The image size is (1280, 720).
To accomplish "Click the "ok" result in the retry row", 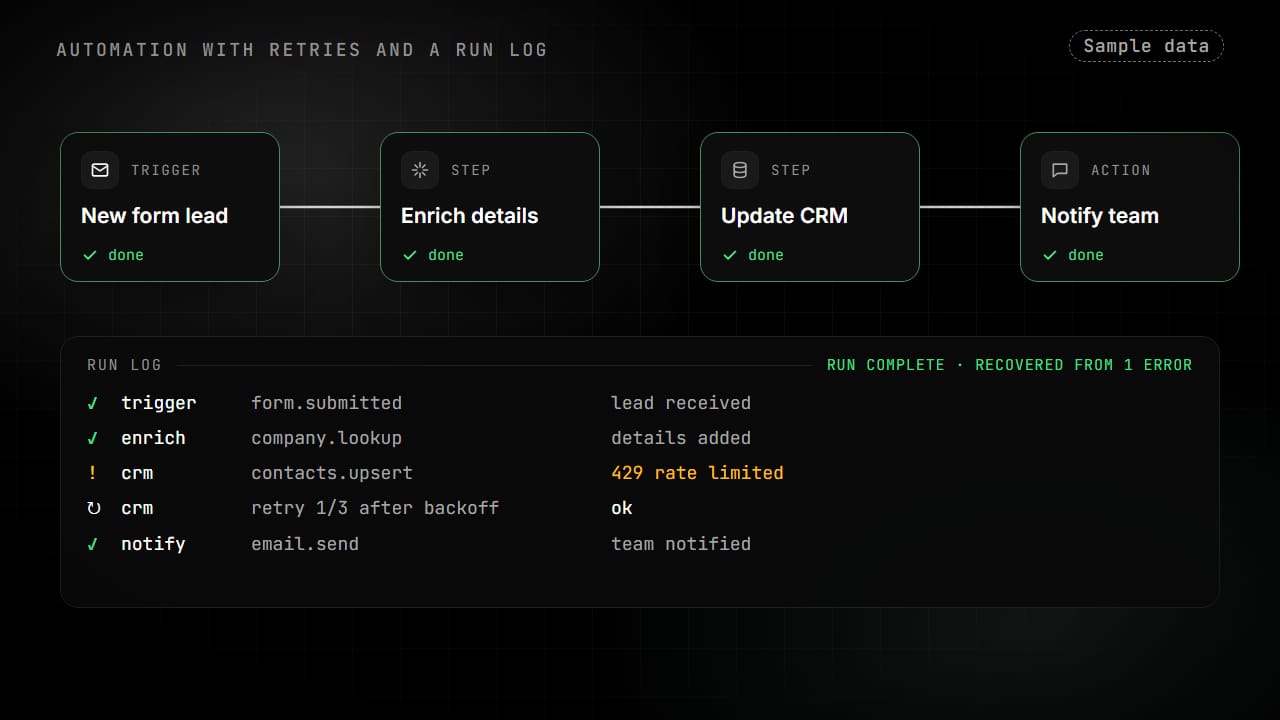I will click(x=622, y=508).
